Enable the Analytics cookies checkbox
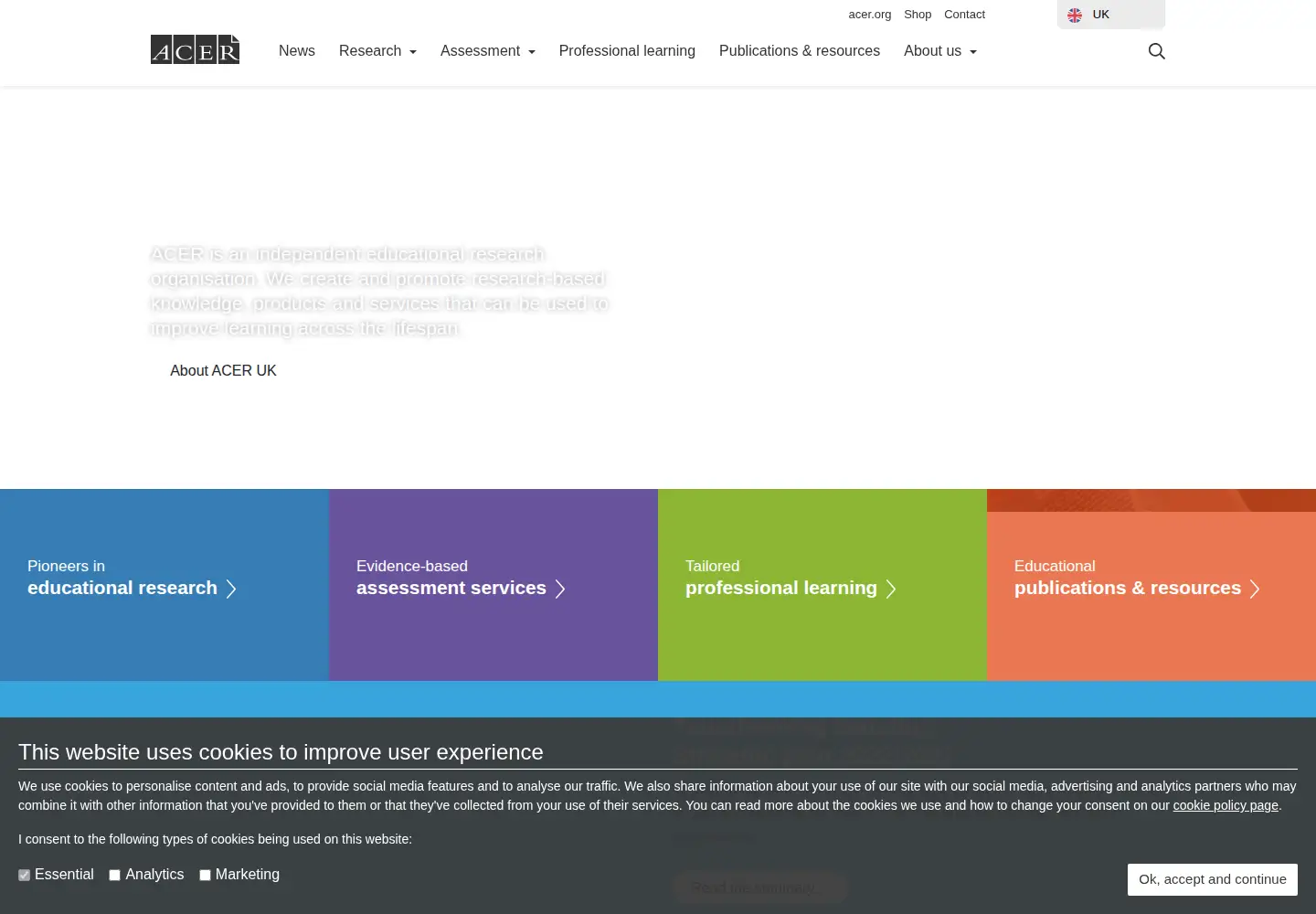 coord(114,875)
